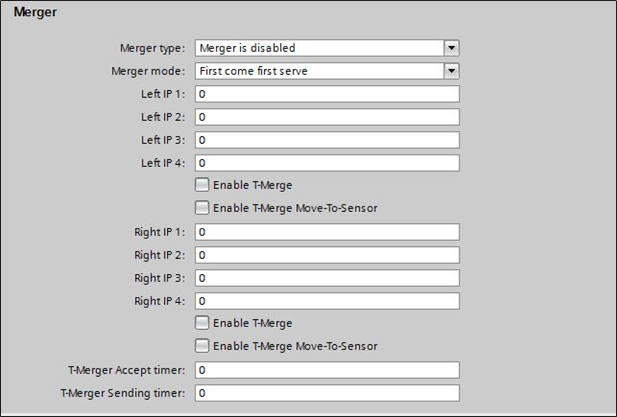Screen dimensions: 617x417
Task: Focus the Right IP 2 field
Action: point(327,255)
